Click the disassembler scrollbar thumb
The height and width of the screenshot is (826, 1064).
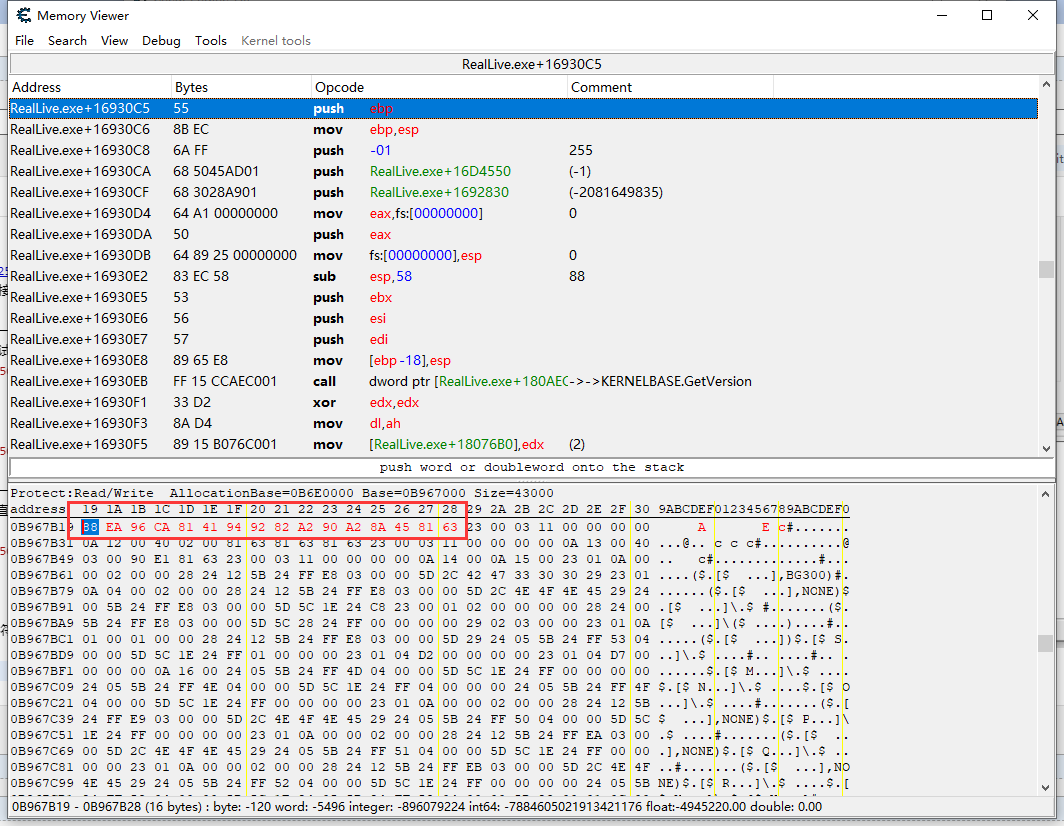[x=1046, y=269]
